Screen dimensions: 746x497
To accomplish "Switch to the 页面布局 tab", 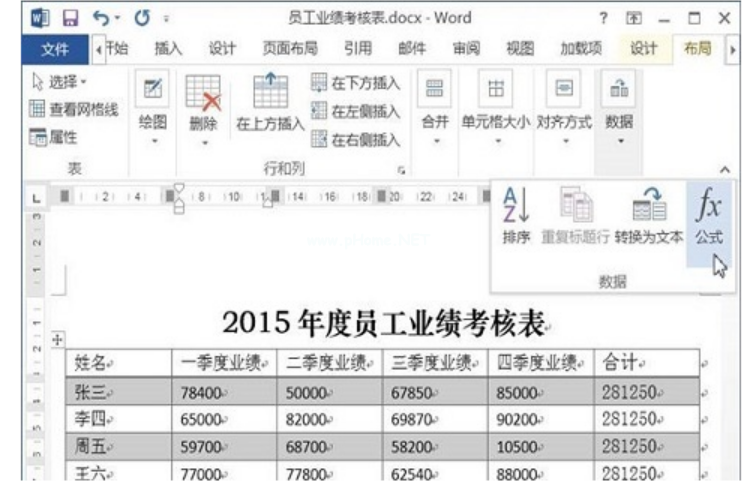I will coord(290,49).
